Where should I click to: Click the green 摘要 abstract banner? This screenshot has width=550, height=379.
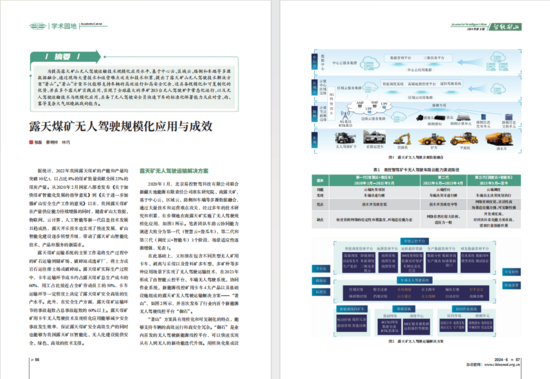tap(65, 56)
